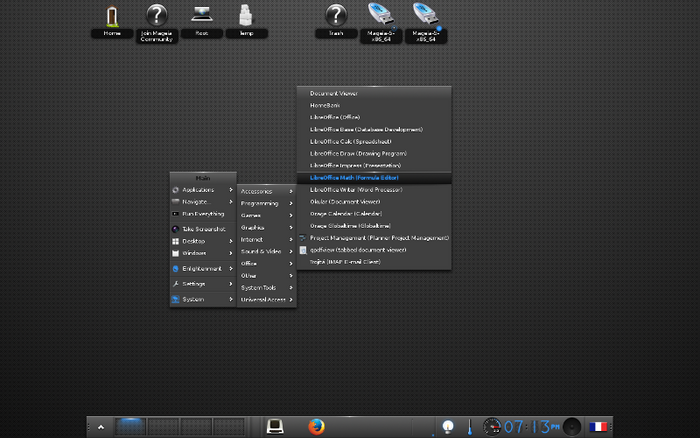Launch Project Management (Planner) entry
This screenshot has height=438, width=700.
pos(374,238)
